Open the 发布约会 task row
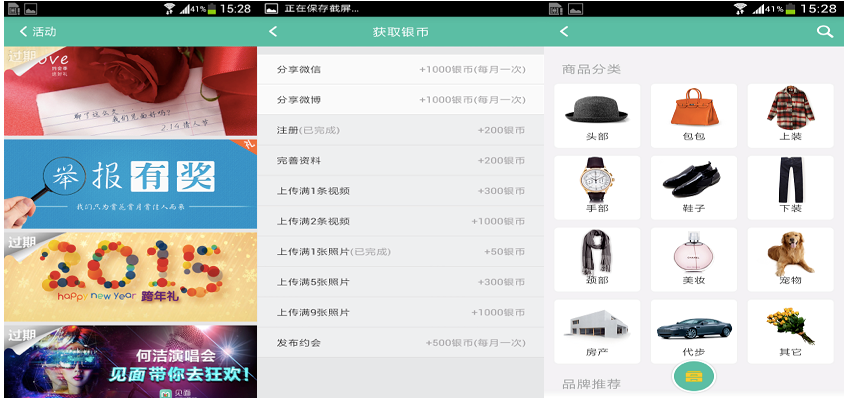 [400, 343]
